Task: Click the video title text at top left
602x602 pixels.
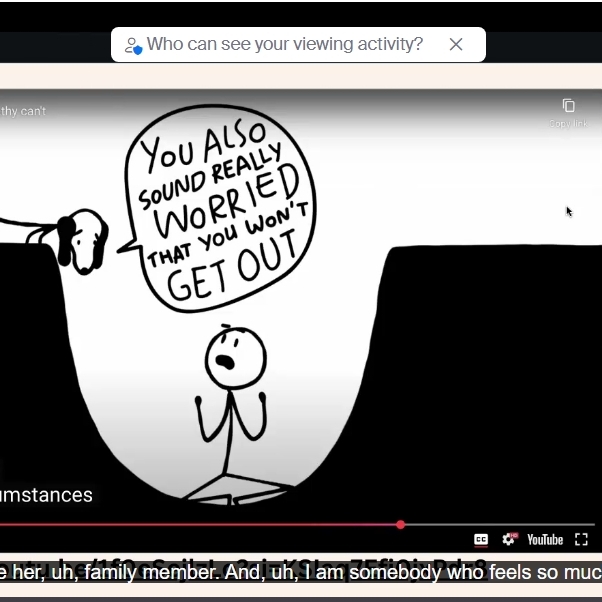Action: point(23,111)
